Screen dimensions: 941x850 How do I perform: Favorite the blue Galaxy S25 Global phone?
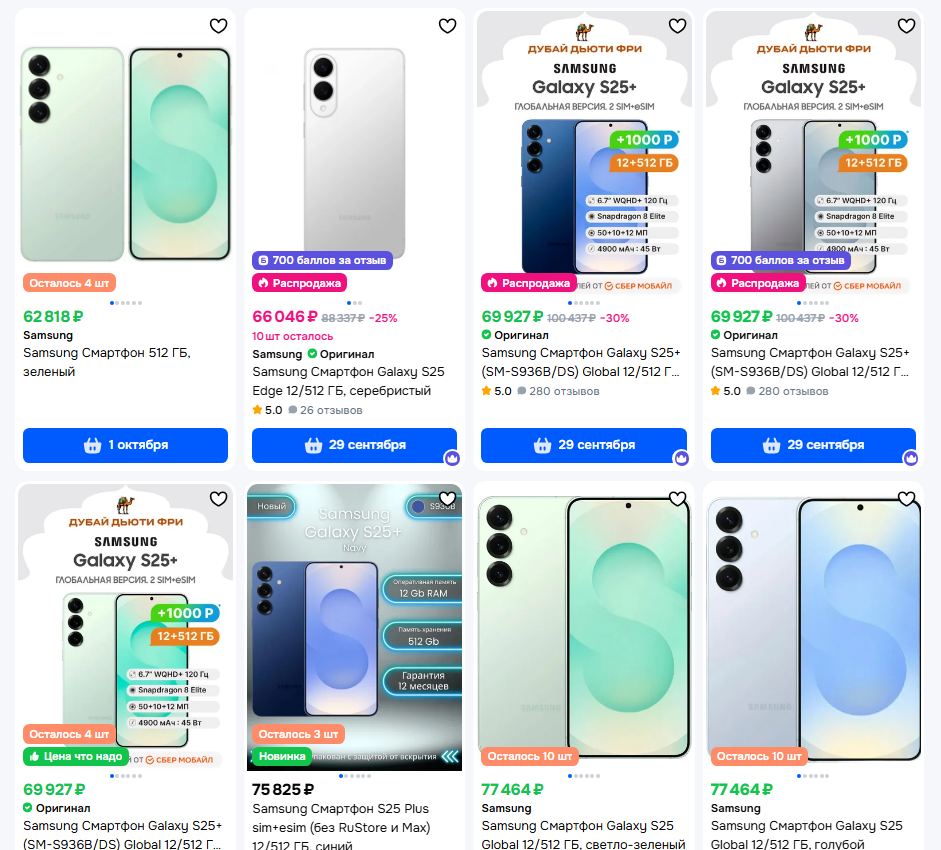click(907, 499)
